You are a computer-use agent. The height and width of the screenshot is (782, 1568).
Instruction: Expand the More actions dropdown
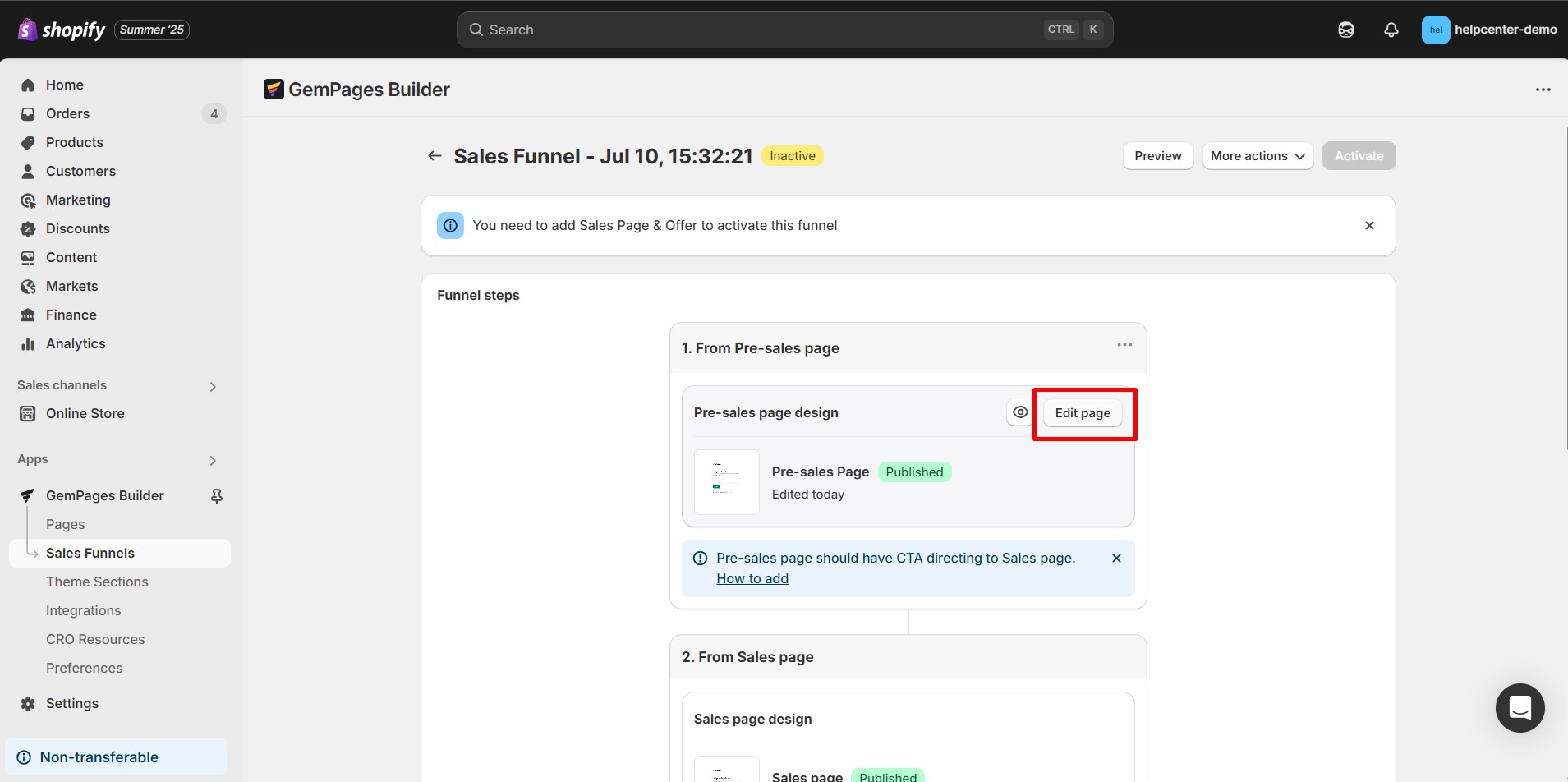click(1257, 156)
